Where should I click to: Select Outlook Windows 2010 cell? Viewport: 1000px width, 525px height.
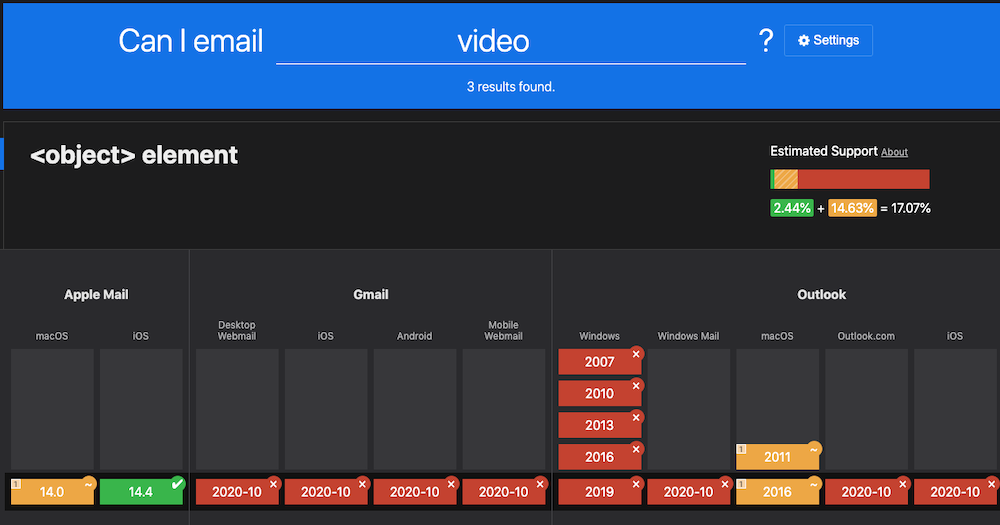pyautogui.click(x=599, y=394)
